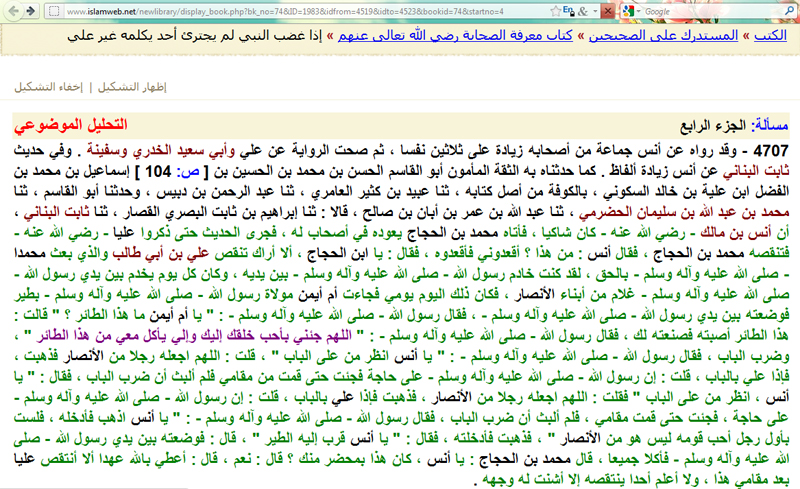Image resolution: width=800 pixels, height=489 pixels.
Task: Open كتاب معرفة الصحابة breadcrumb link
Action: click(455, 35)
